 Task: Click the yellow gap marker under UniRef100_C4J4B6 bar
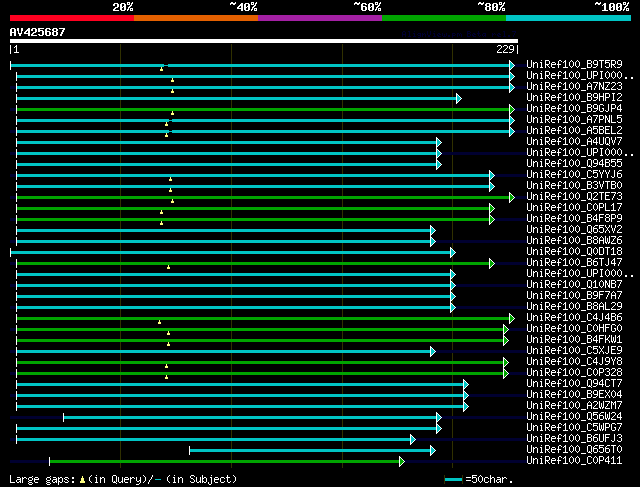point(160,322)
